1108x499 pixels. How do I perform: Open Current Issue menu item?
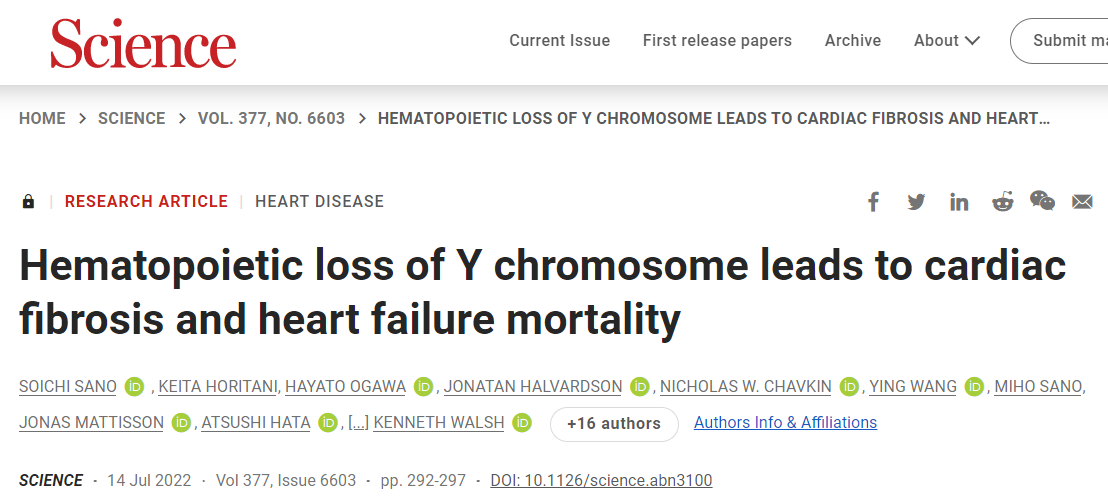click(x=559, y=41)
